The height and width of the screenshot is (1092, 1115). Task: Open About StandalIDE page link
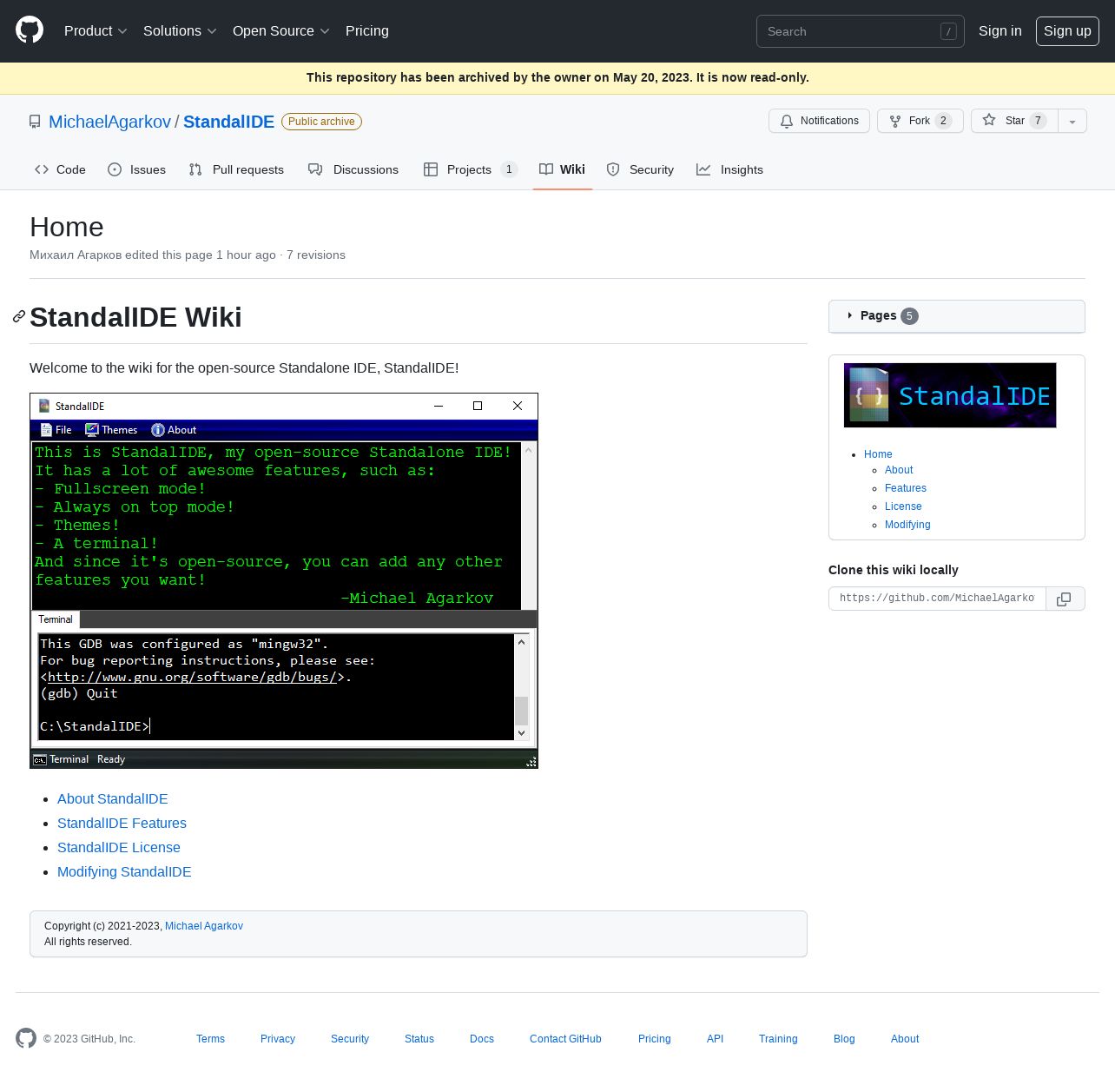click(113, 798)
